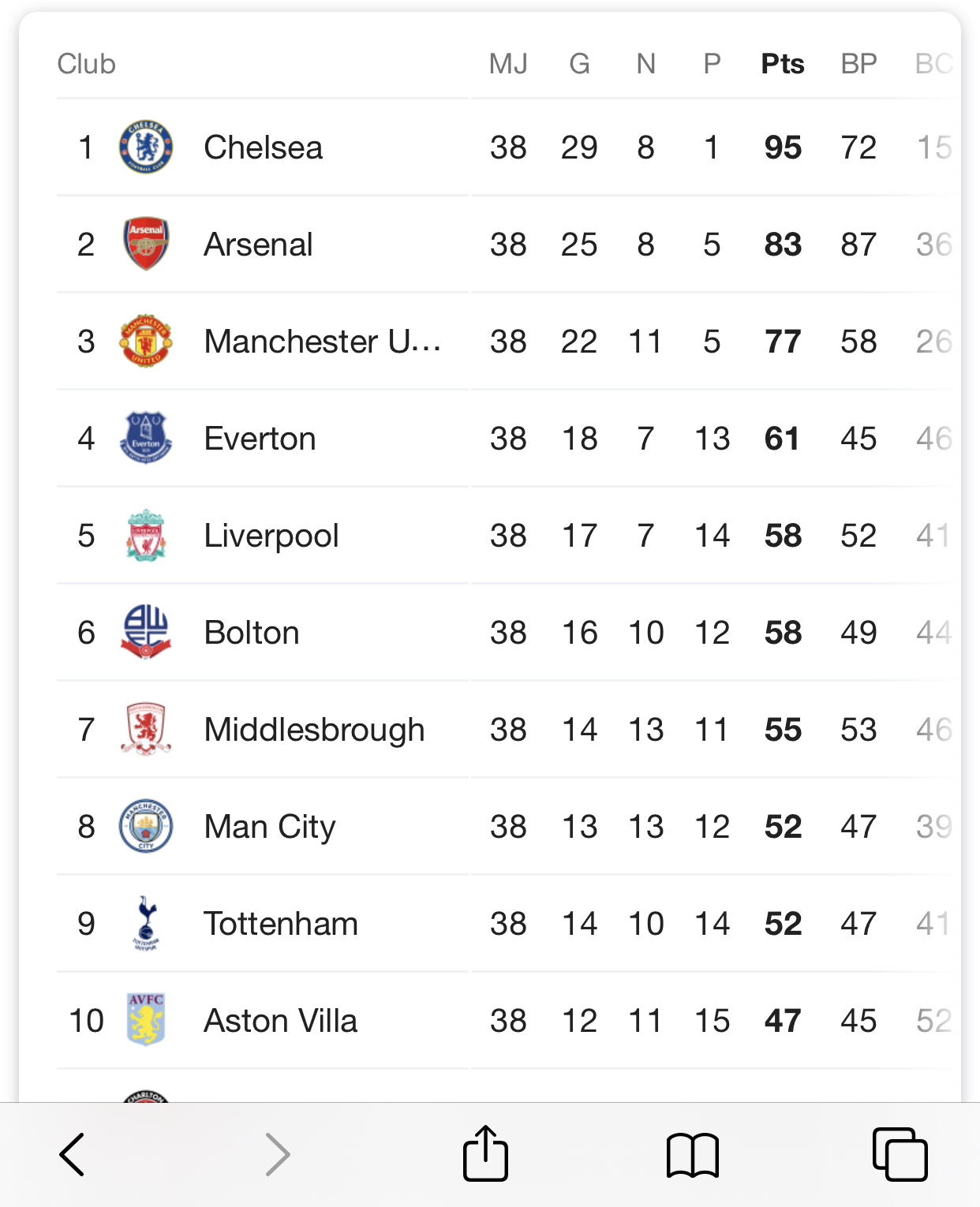Select the MJ column header
Viewport: 980px width, 1207px height.
tap(508, 64)
